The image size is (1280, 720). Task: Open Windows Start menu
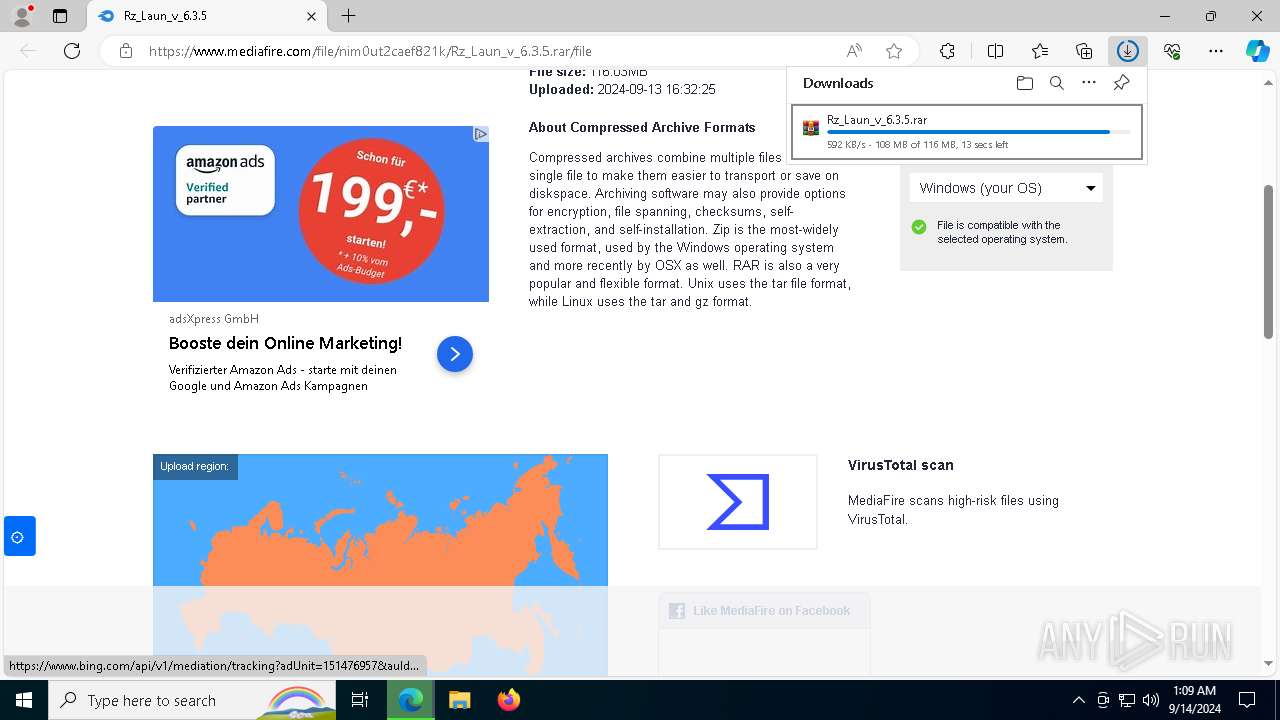point(24,700)
